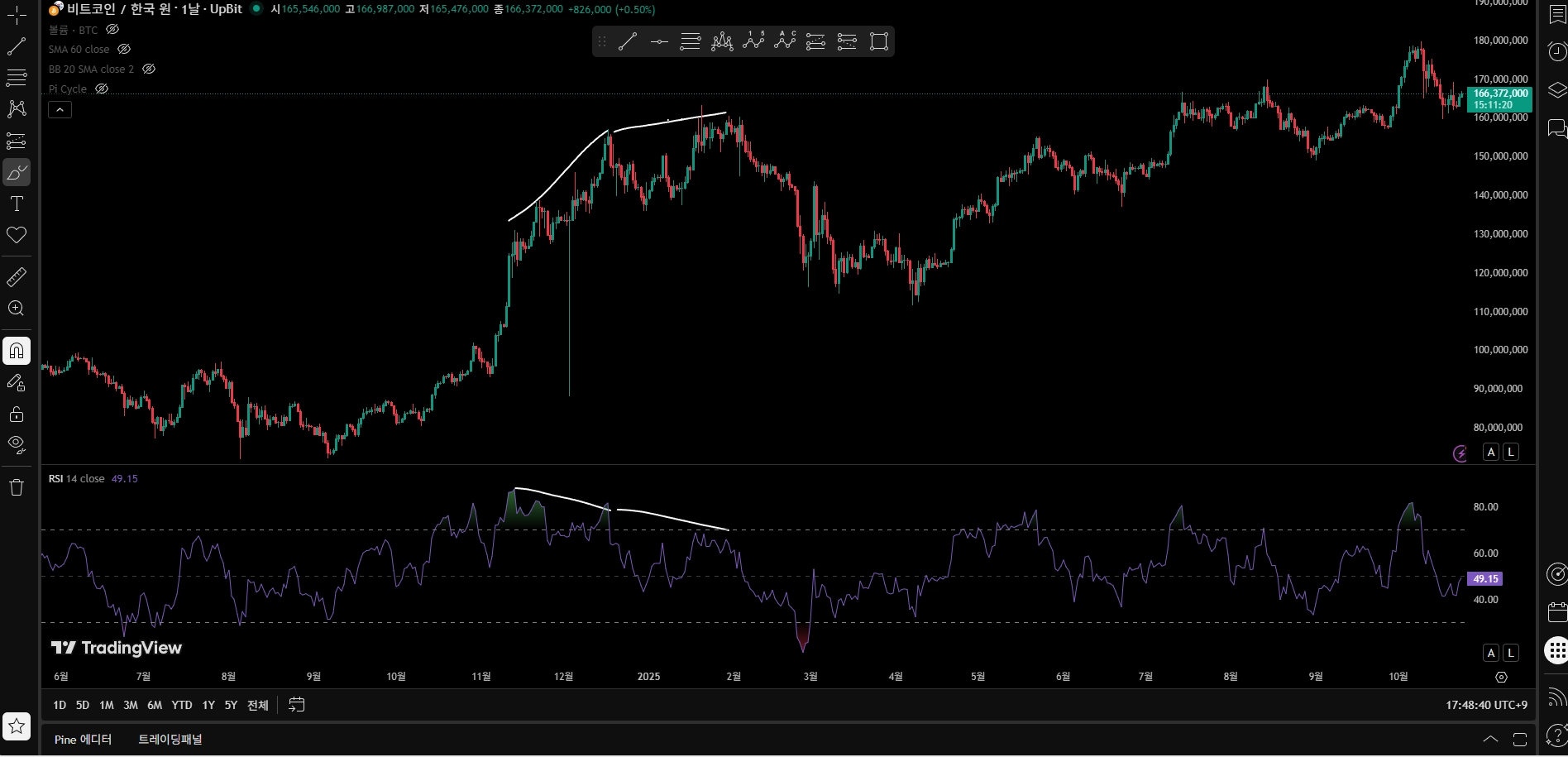This screenshot has height=757, width=1568.
Task: Select the brush drawing tool
Action: [x=17, y=172]
